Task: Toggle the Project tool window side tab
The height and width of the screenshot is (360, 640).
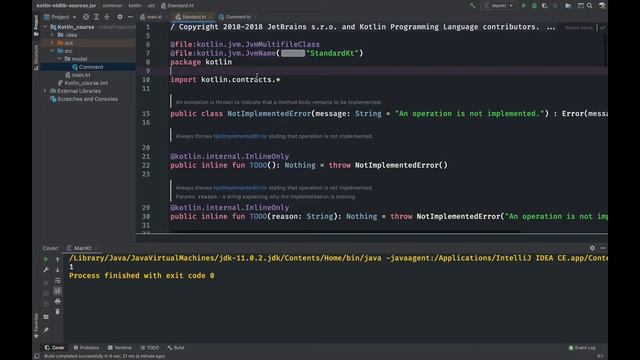Action: 36,24
